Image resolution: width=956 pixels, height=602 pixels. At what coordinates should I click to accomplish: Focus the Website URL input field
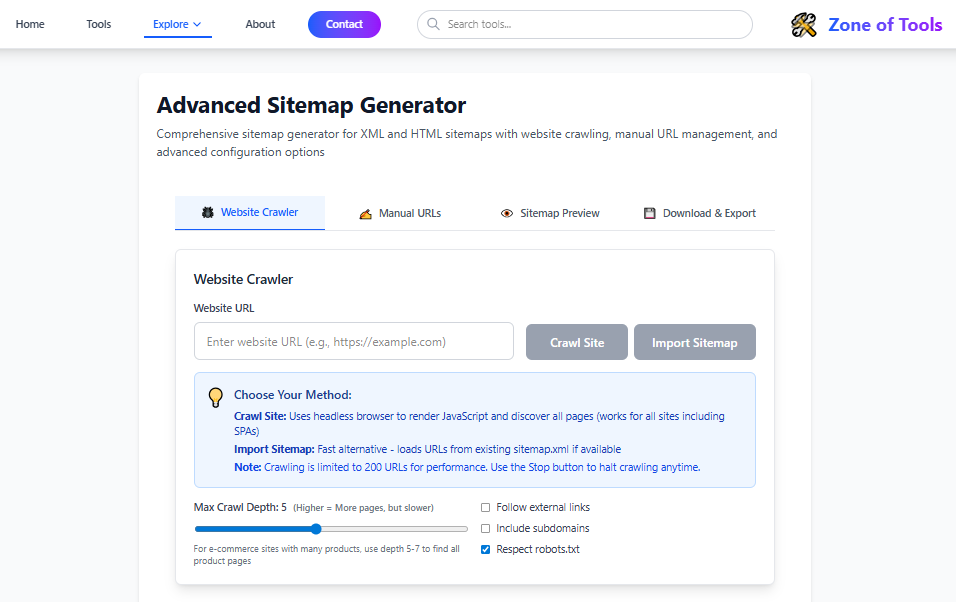tap(353, 341)
